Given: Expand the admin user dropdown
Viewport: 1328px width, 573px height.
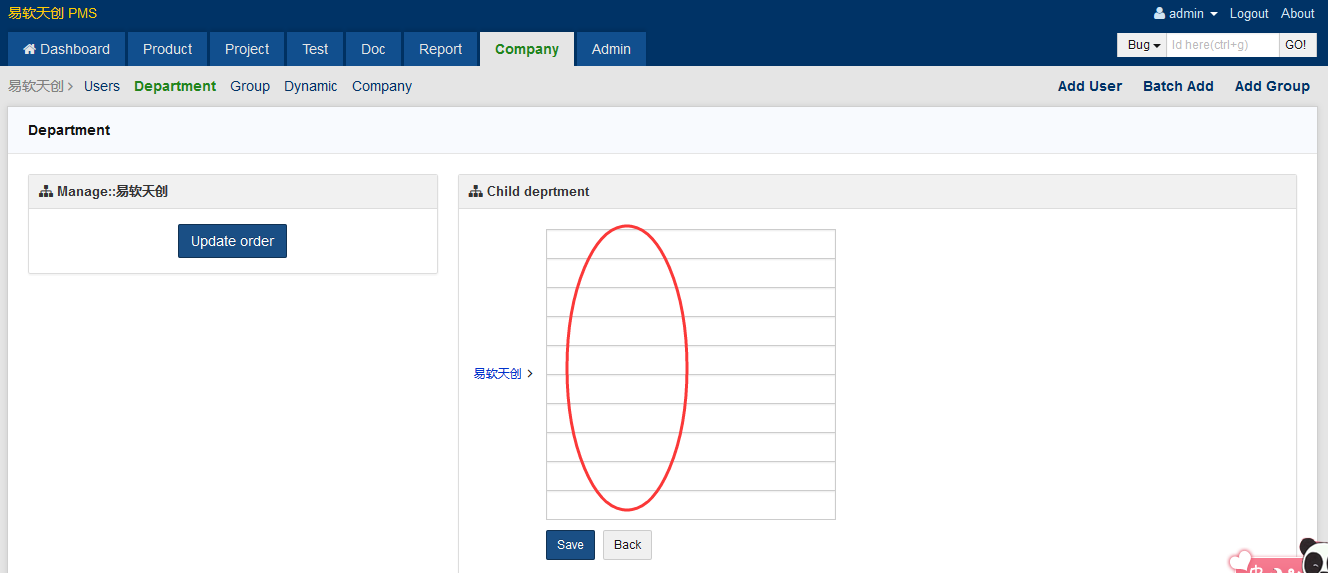Looking at the screenshot, I should [1186, 14].
